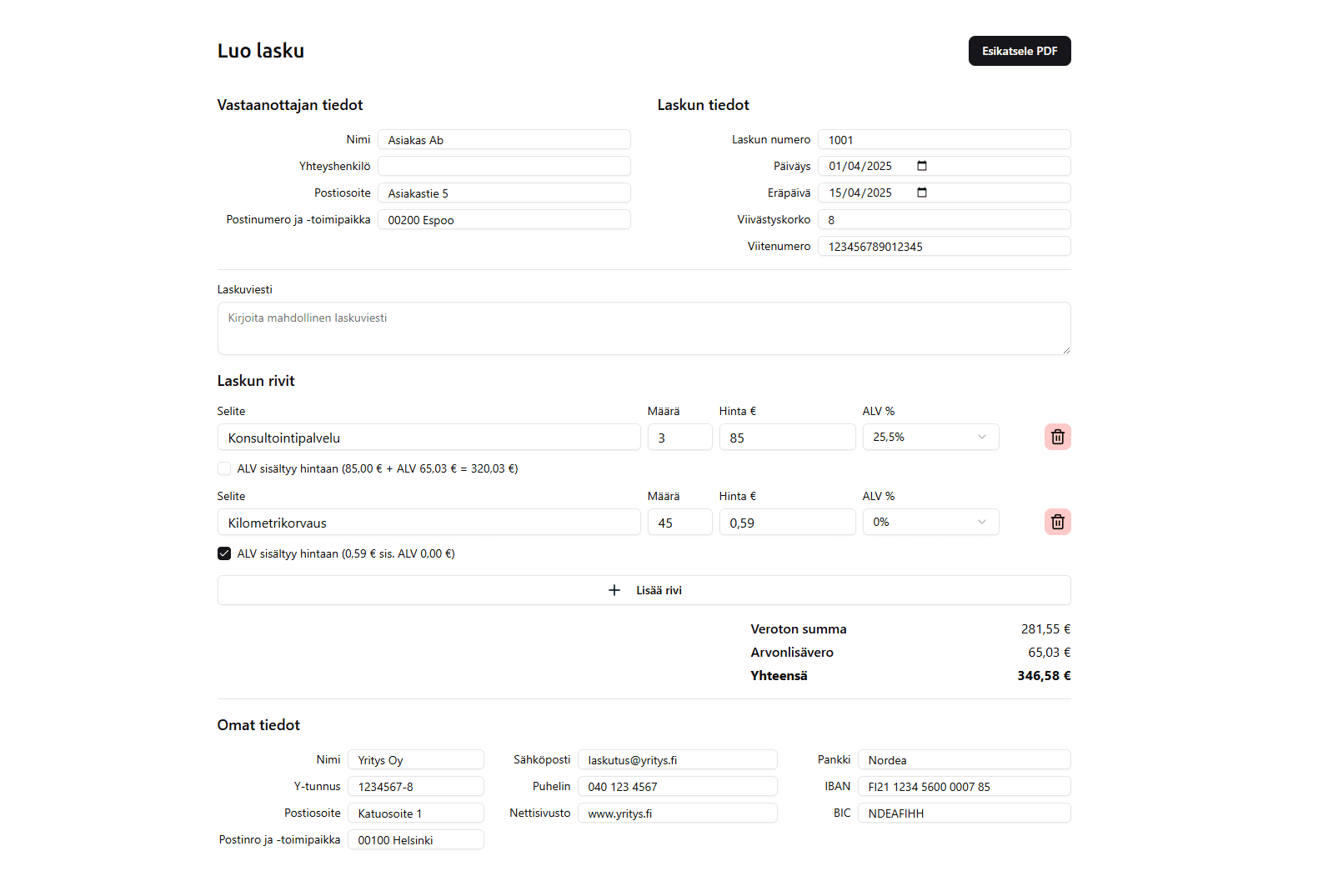Edit own Postiosoite Katuosoite 1
Image resolution: width=1323 pixels, height=896 pixels.
tap(416, 813)
